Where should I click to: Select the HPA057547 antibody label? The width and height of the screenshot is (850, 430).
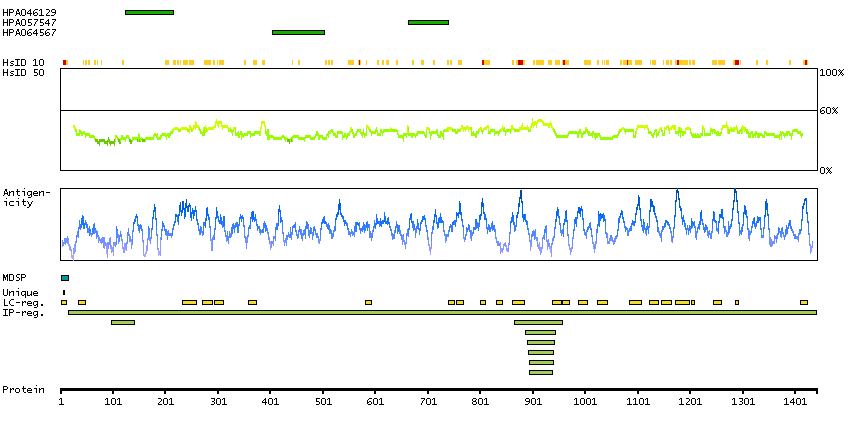coord(29,22)
